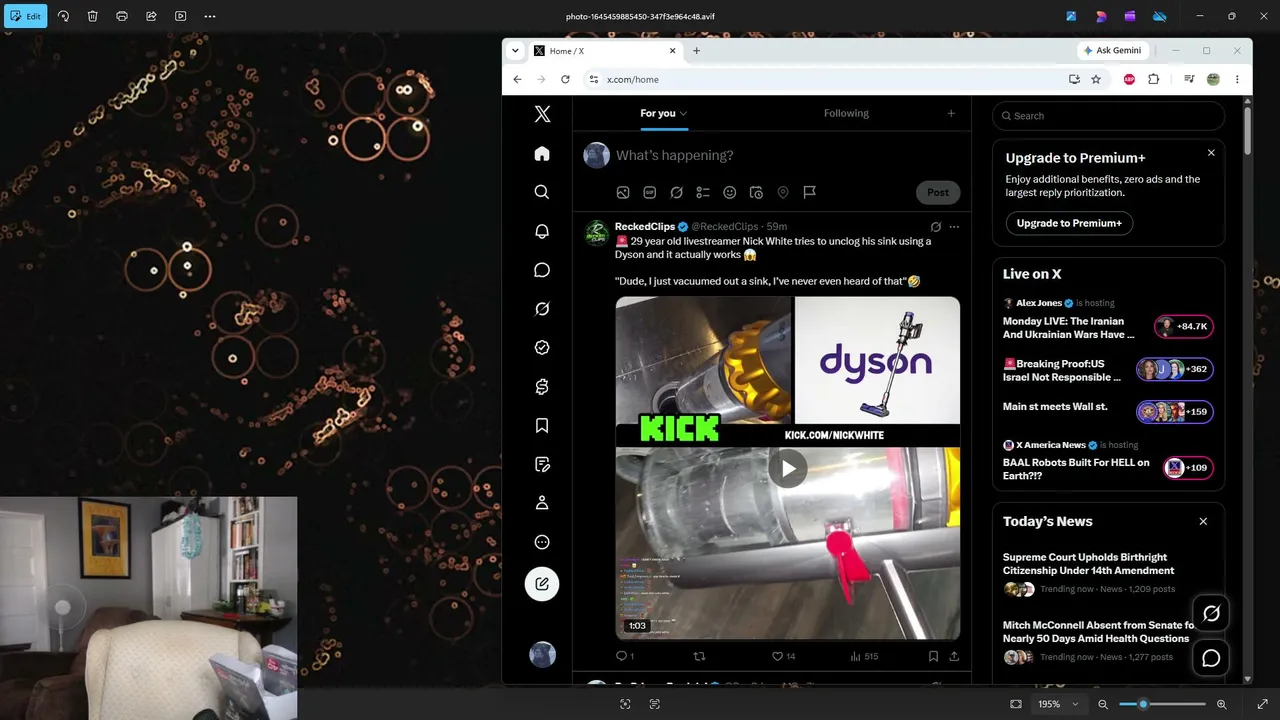
Task: Open Premium verified badge in X sidebar
Action: click(542, 348)
